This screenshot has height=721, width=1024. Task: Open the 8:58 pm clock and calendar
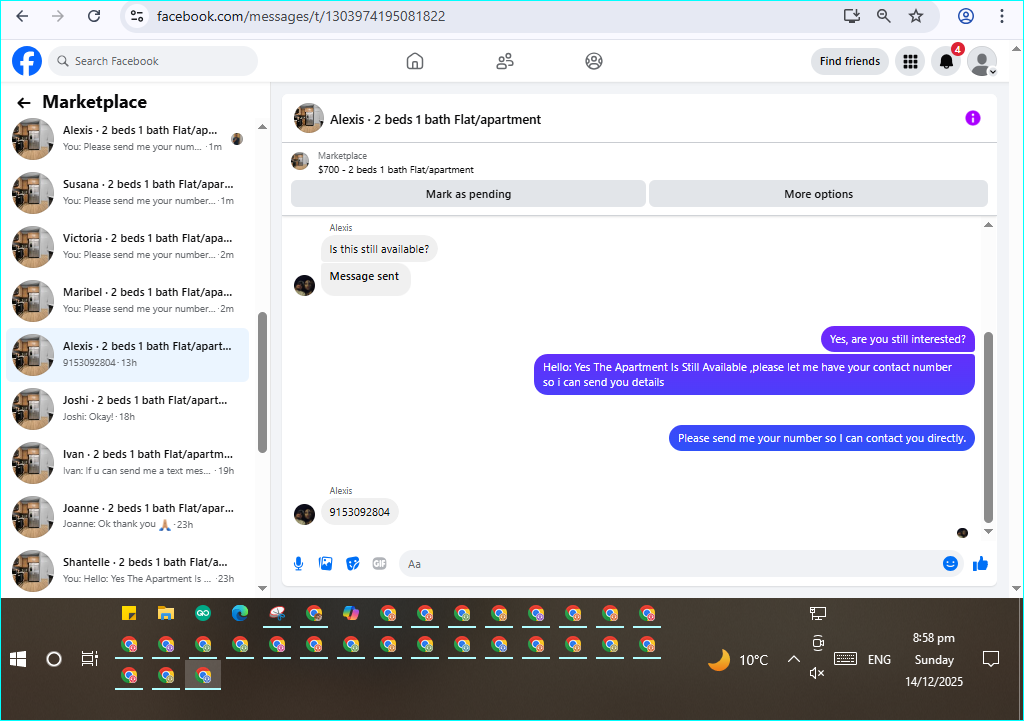933,660
